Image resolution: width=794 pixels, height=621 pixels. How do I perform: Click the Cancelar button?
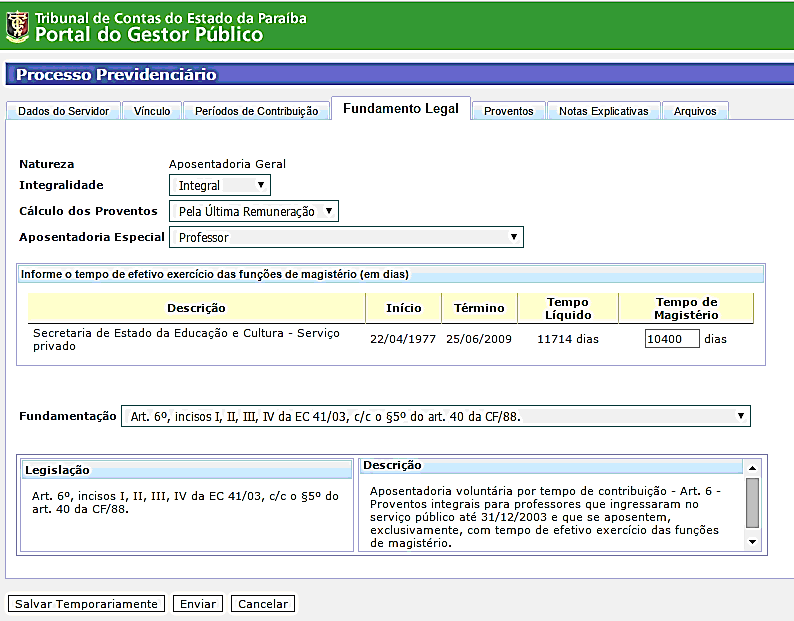[x=263, y=604]
